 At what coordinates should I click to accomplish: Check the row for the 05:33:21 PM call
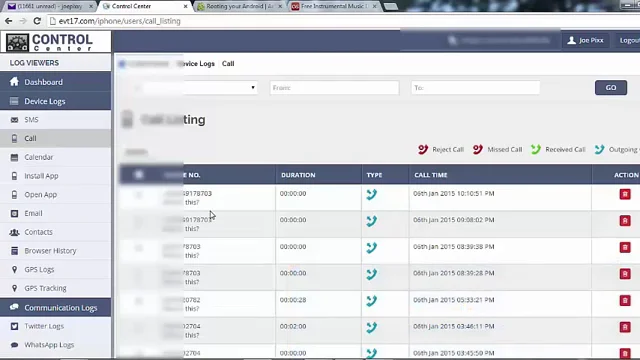click(x=138, y=301)
